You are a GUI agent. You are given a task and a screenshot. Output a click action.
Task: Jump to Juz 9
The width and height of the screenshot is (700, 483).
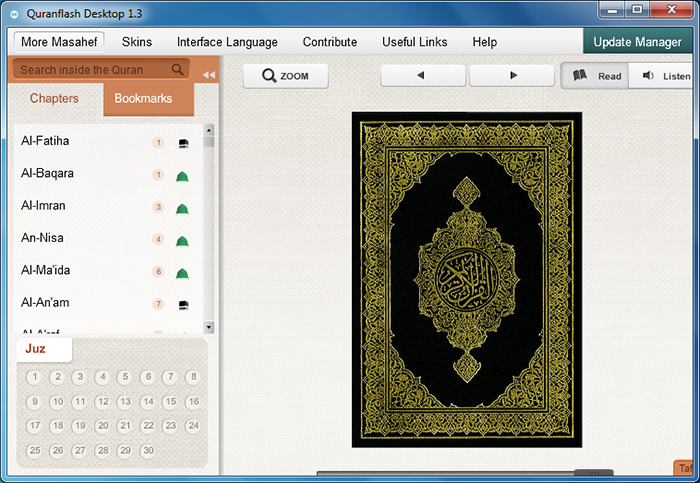35,402
